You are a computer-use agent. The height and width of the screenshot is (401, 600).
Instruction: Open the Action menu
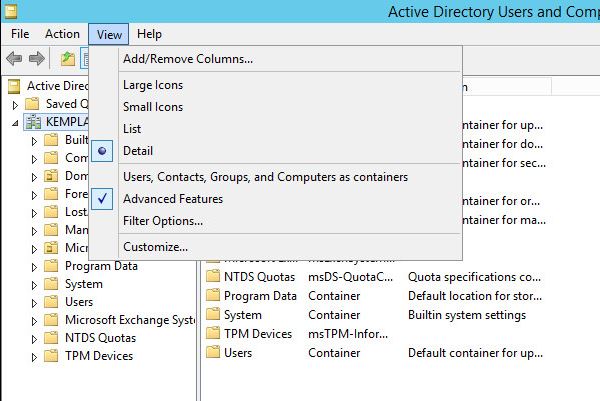pyautogui.click(x=62, y=34)
